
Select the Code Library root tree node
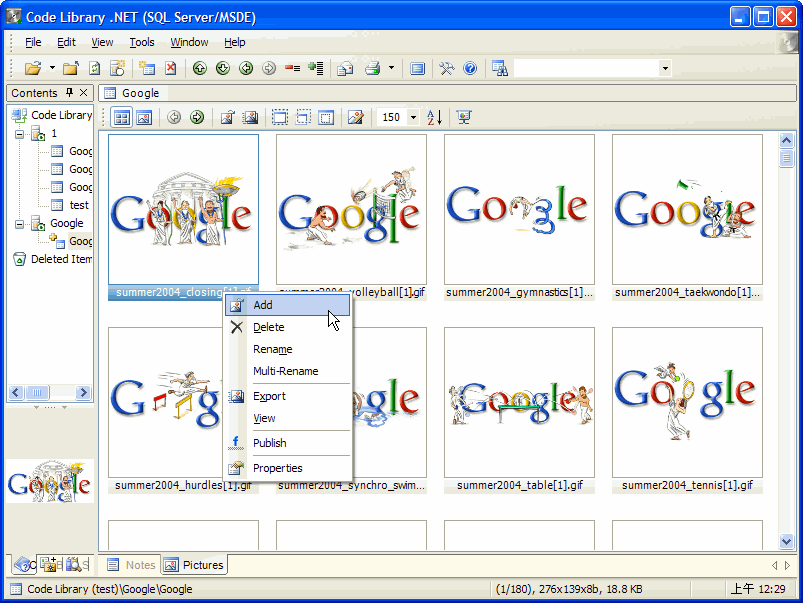[61, 115]
